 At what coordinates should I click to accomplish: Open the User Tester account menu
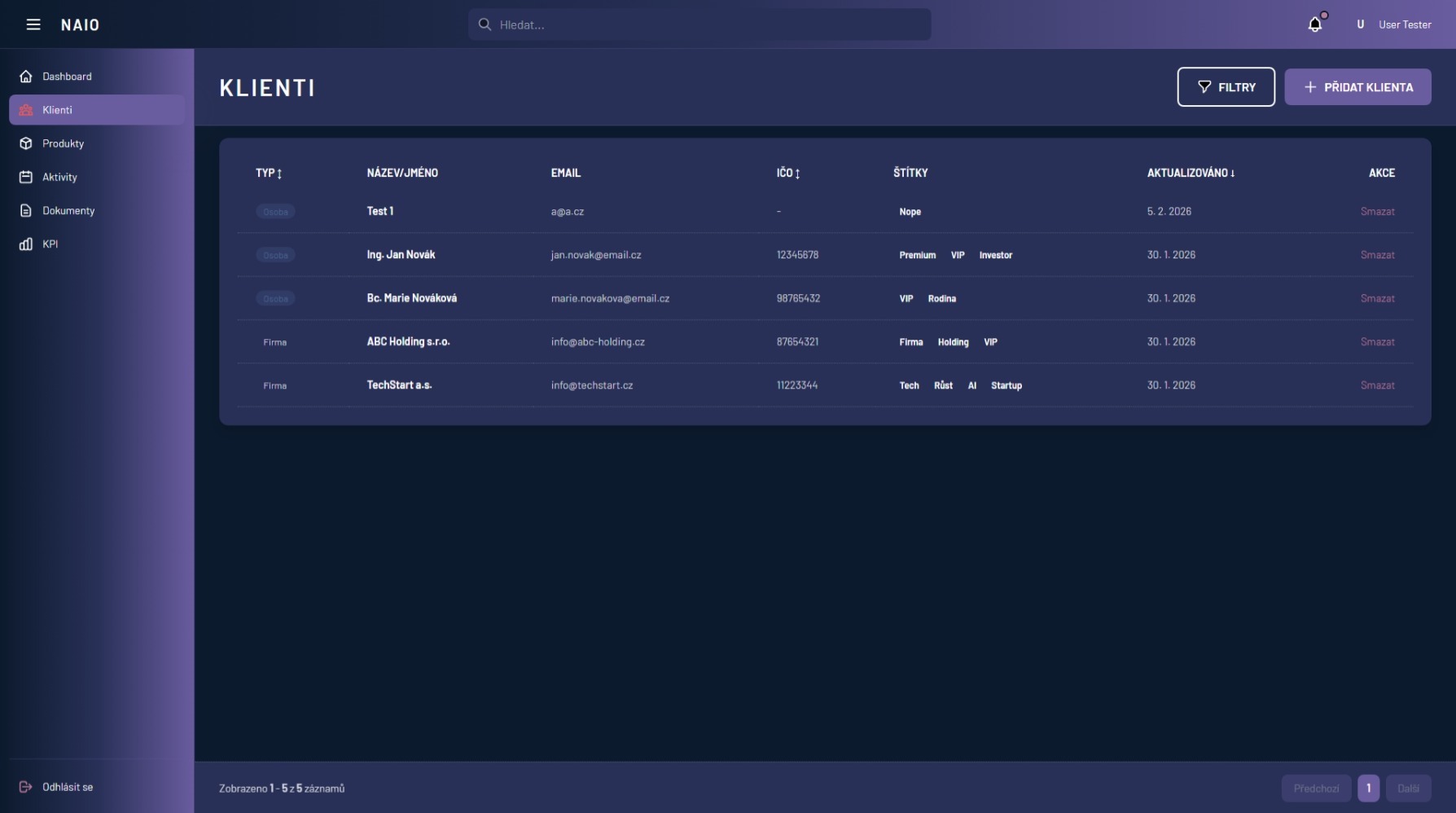point(1405,24)
